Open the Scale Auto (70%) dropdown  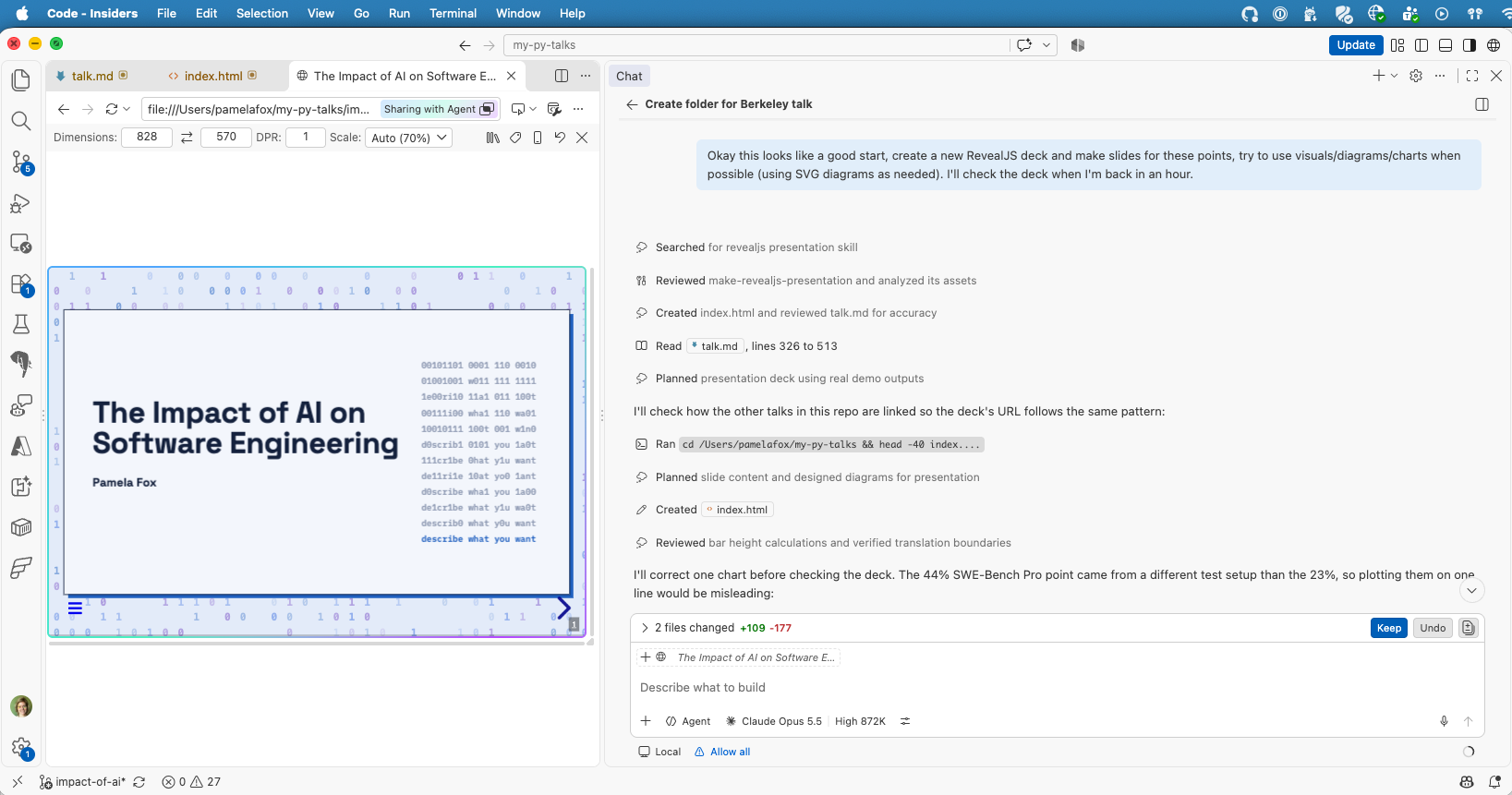409,138
